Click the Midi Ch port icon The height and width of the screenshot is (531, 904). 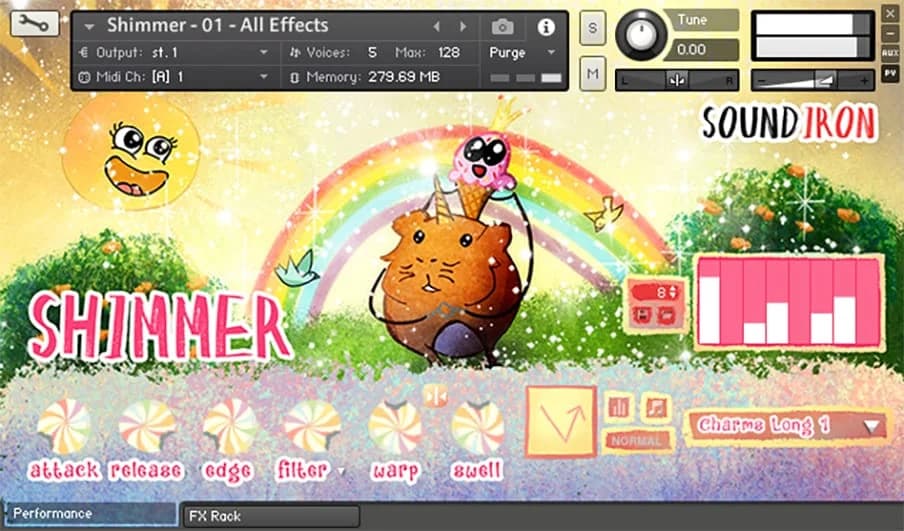84,77
